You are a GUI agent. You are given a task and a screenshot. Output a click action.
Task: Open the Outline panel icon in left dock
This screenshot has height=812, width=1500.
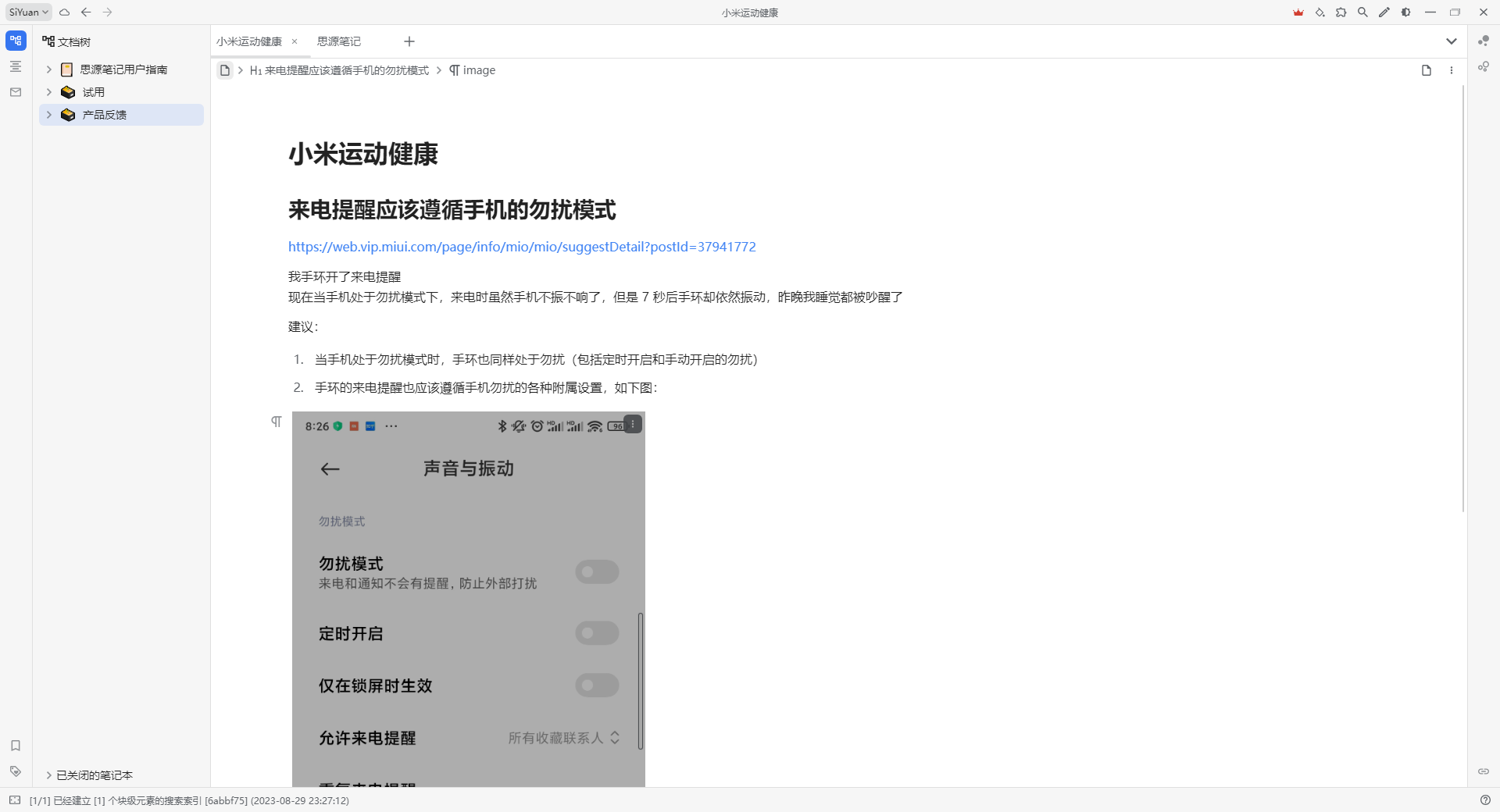16,66
